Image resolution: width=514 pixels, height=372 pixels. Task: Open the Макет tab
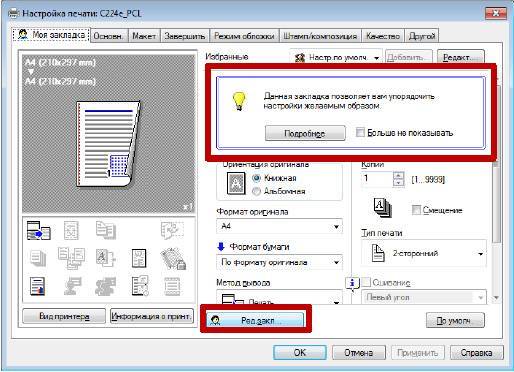pos(144,36)
